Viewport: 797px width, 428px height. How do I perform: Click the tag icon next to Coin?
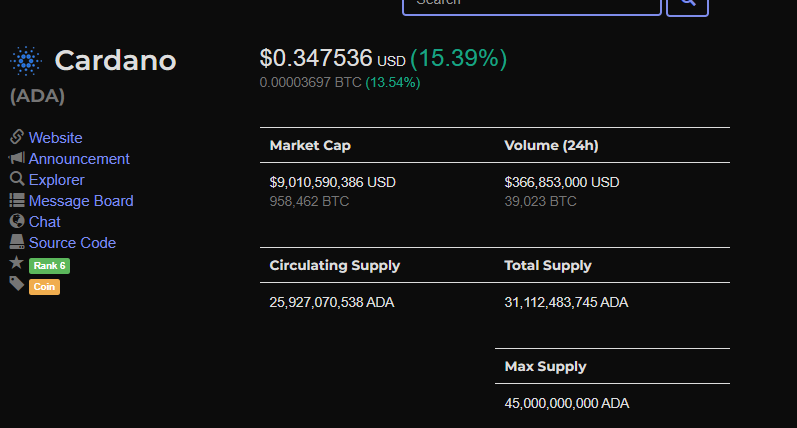click(17, 284)
